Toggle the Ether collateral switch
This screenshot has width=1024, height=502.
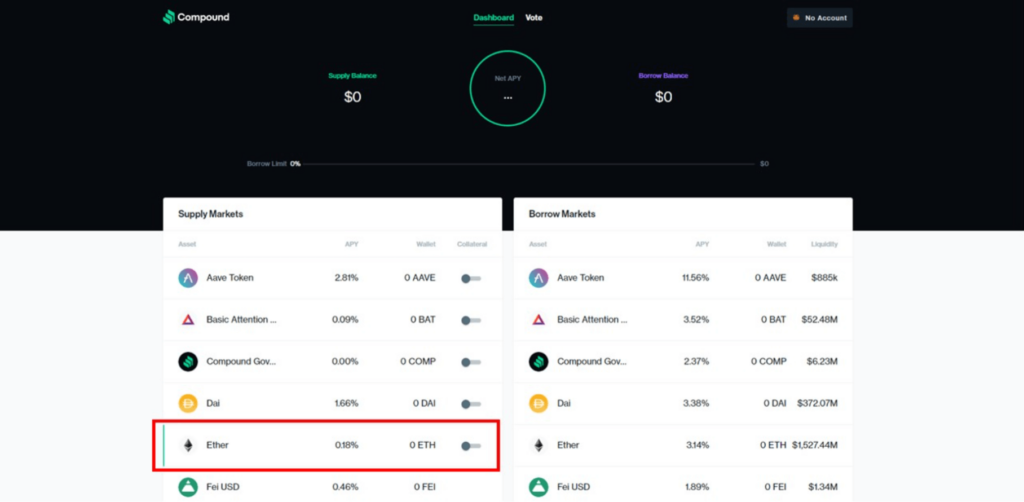pyautogui.click(x=471, y=446)
